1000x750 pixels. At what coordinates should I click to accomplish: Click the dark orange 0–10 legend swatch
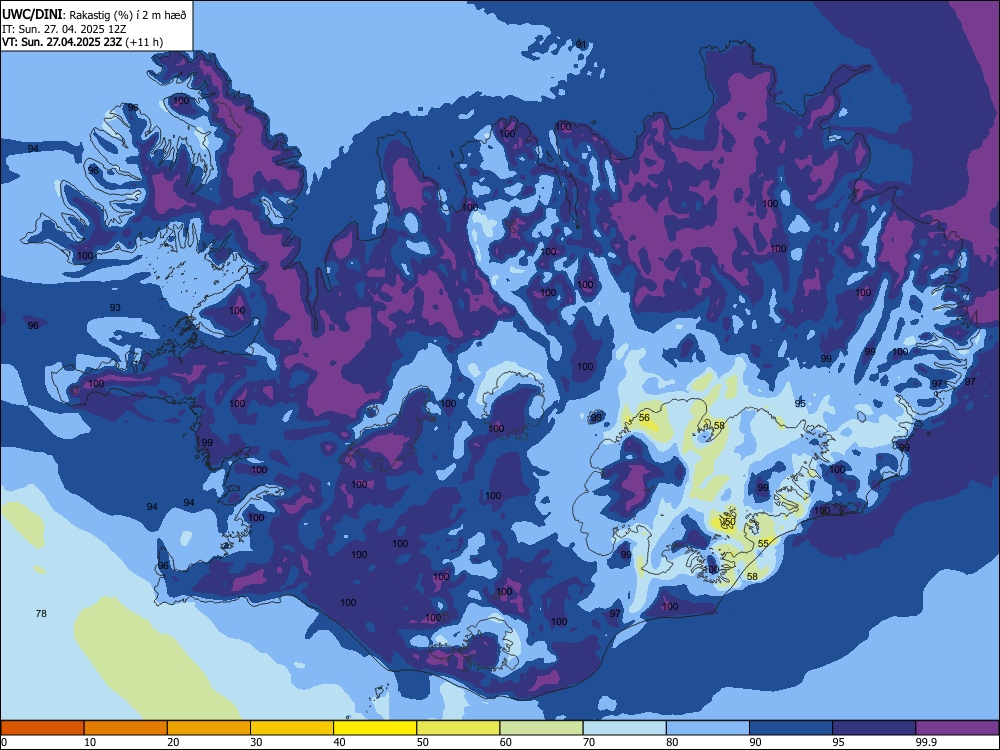(x=42, y=728)
